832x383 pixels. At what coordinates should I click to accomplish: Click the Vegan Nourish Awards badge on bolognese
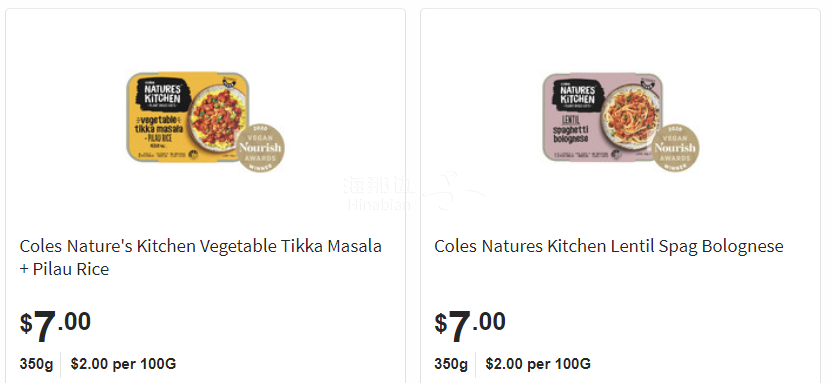(675, 147)
